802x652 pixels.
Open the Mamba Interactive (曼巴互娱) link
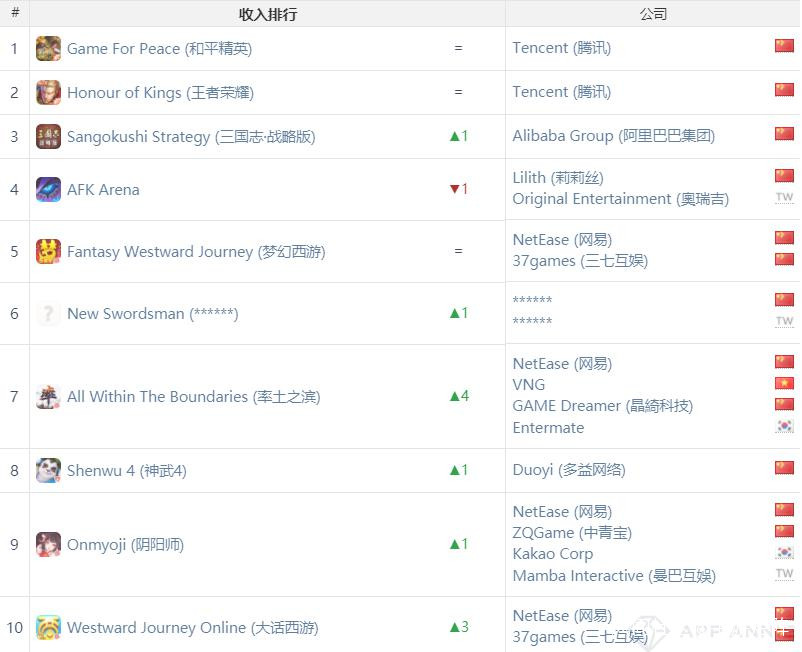pyautogui.click(x=614, y=576)
